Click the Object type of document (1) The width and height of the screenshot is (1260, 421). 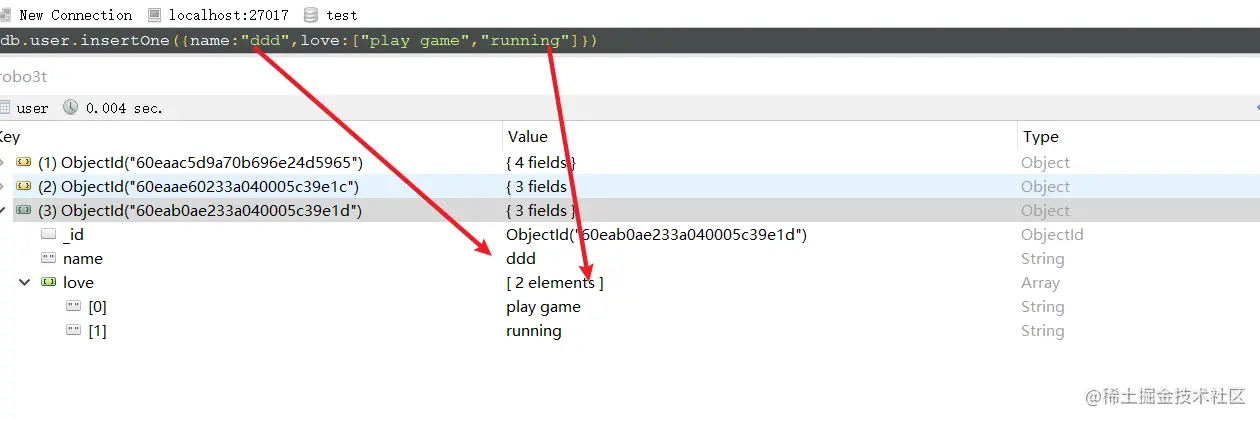click(1045, 162)
